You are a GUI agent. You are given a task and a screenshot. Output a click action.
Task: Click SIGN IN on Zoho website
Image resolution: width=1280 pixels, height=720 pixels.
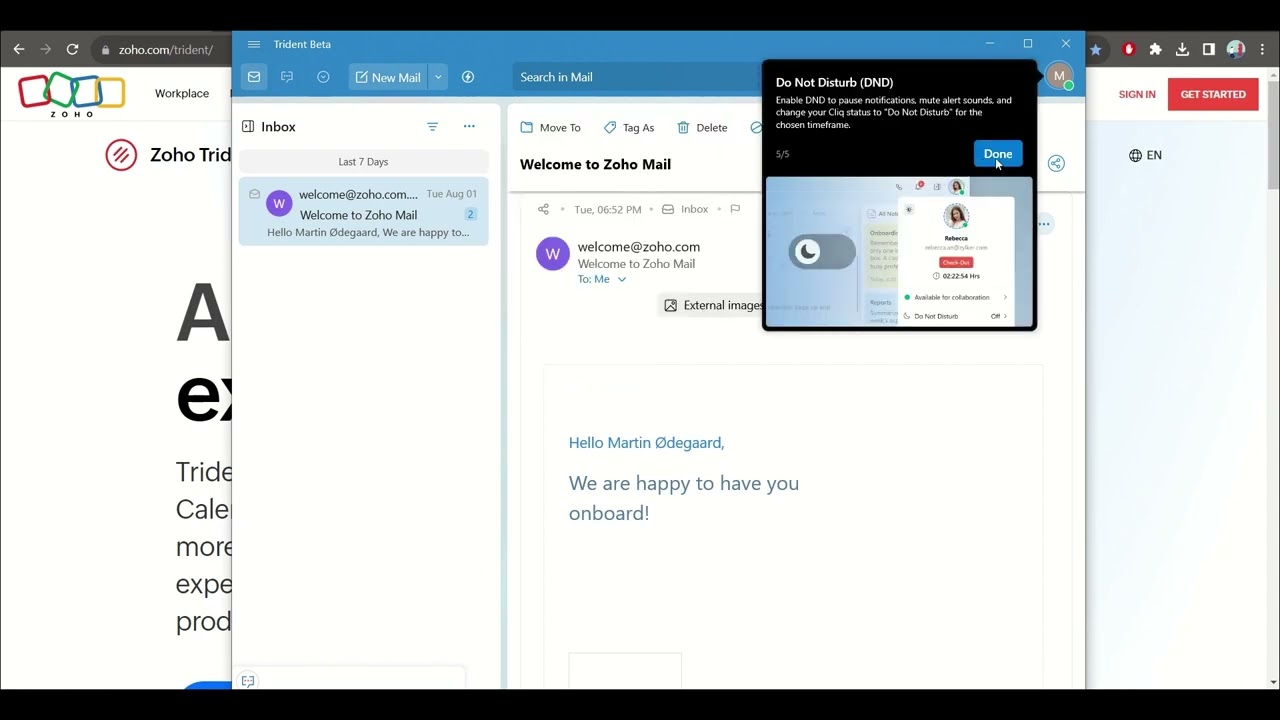pyautogui.click(x=1137, y=94)
